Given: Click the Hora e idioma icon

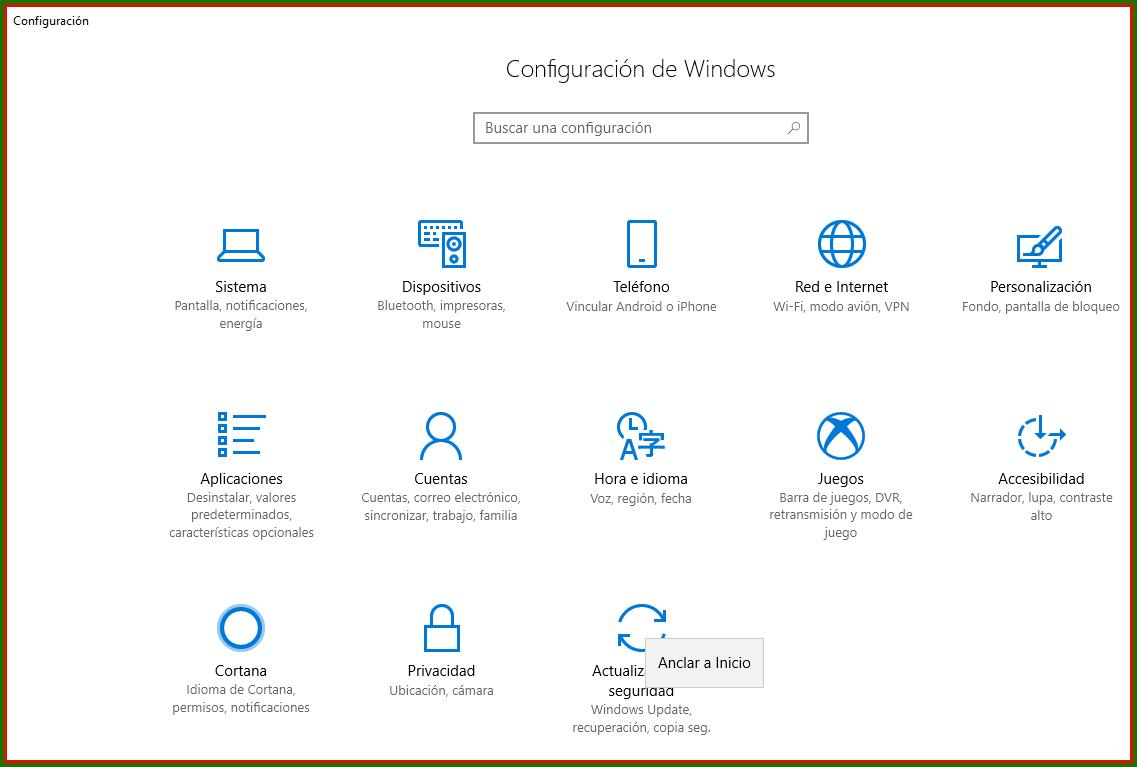Looking at the screenshot, I should [640, 434].
